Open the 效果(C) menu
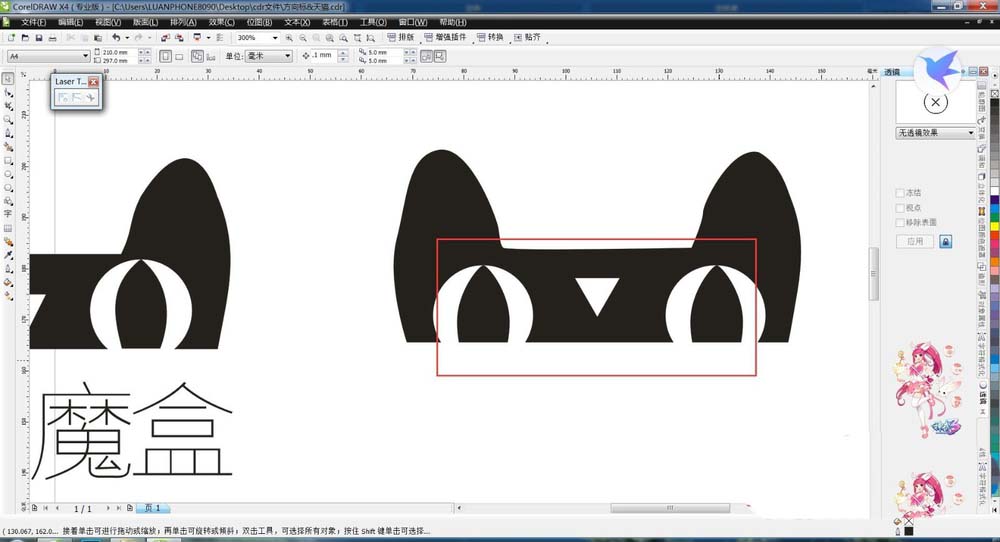This screenshot has height=542, width=1000. point(221,22)
